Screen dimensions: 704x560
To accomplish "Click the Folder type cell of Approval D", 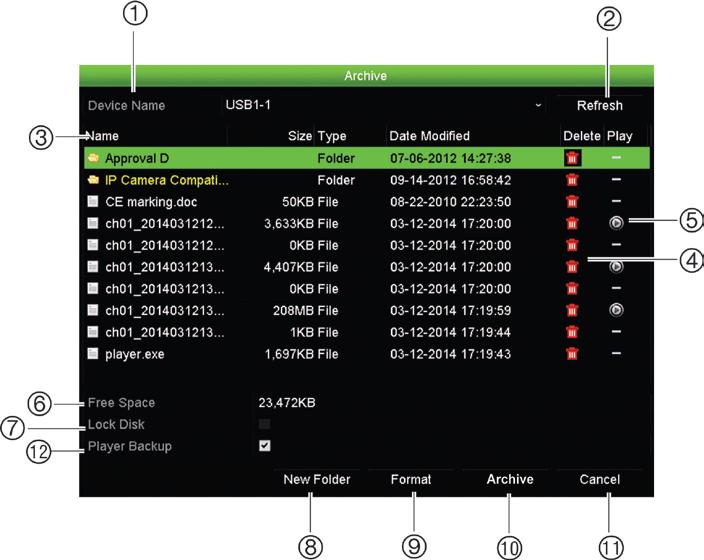I will (336, 158).
